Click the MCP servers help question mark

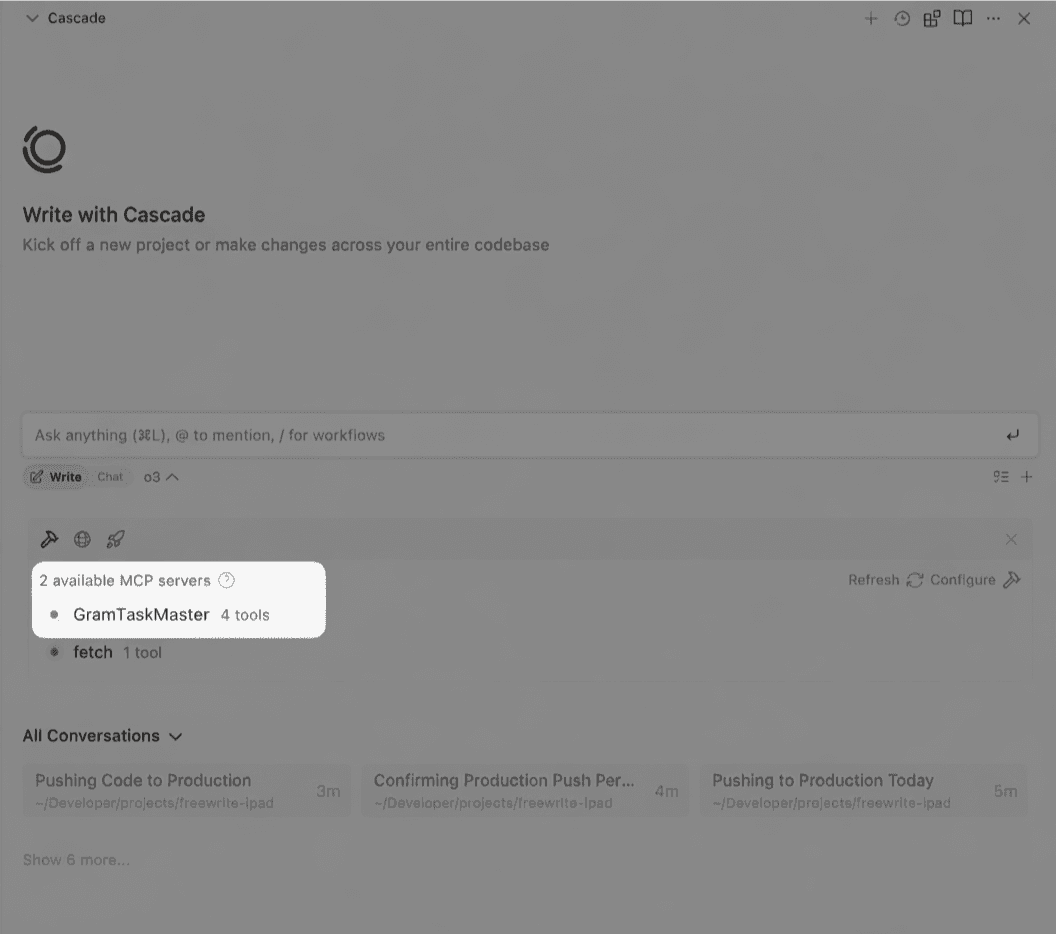226,580
